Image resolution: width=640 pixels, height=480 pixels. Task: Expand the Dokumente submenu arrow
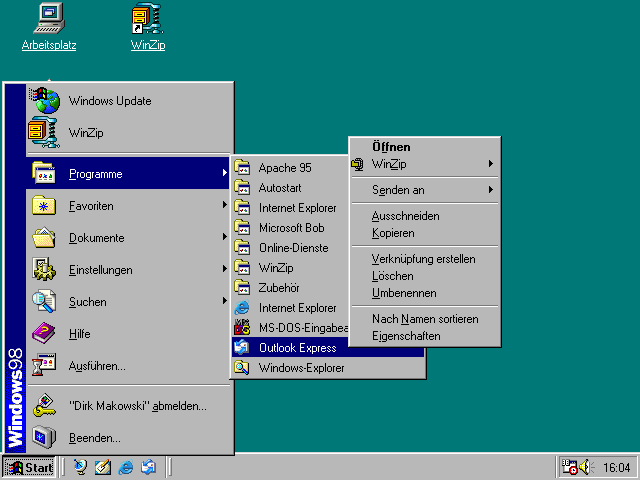click(x=224, y=237)
